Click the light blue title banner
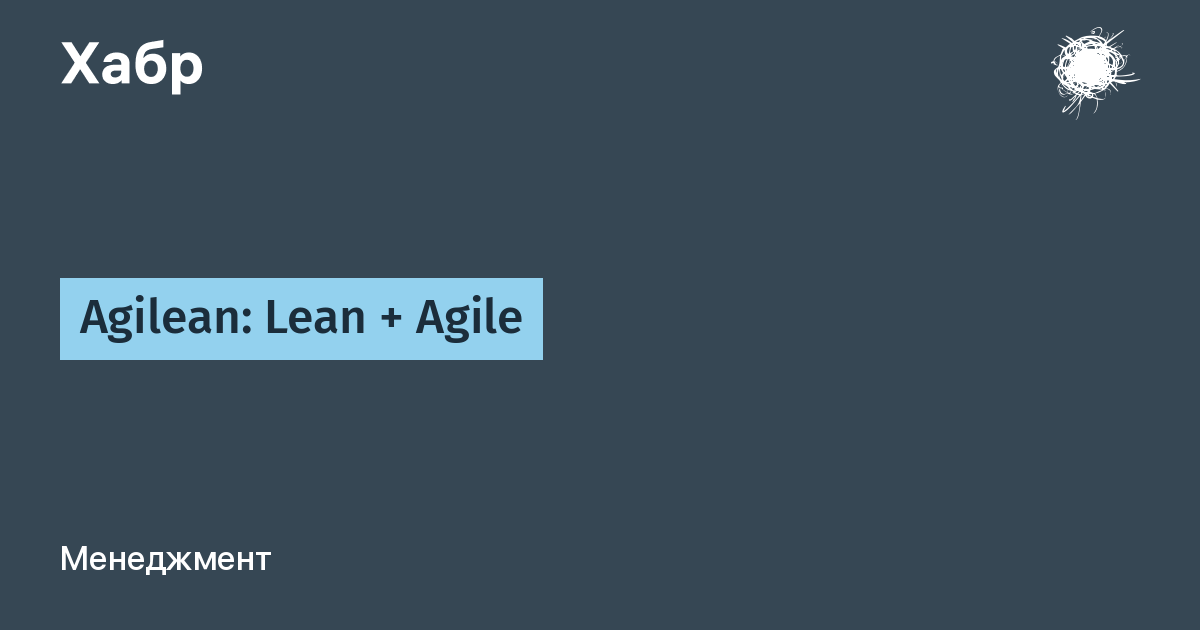This screenshot has height=630, width=1200. (301, 319)
